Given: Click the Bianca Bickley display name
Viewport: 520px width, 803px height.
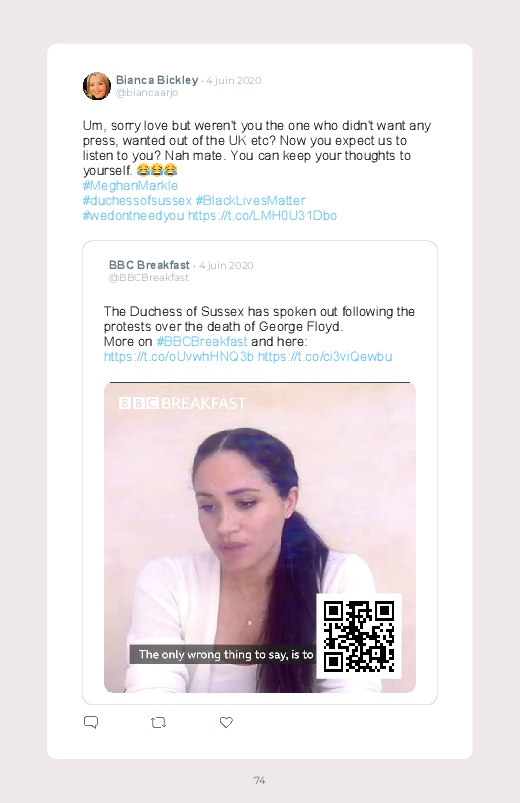Looking at the screenshot, I should pos(157,80).
